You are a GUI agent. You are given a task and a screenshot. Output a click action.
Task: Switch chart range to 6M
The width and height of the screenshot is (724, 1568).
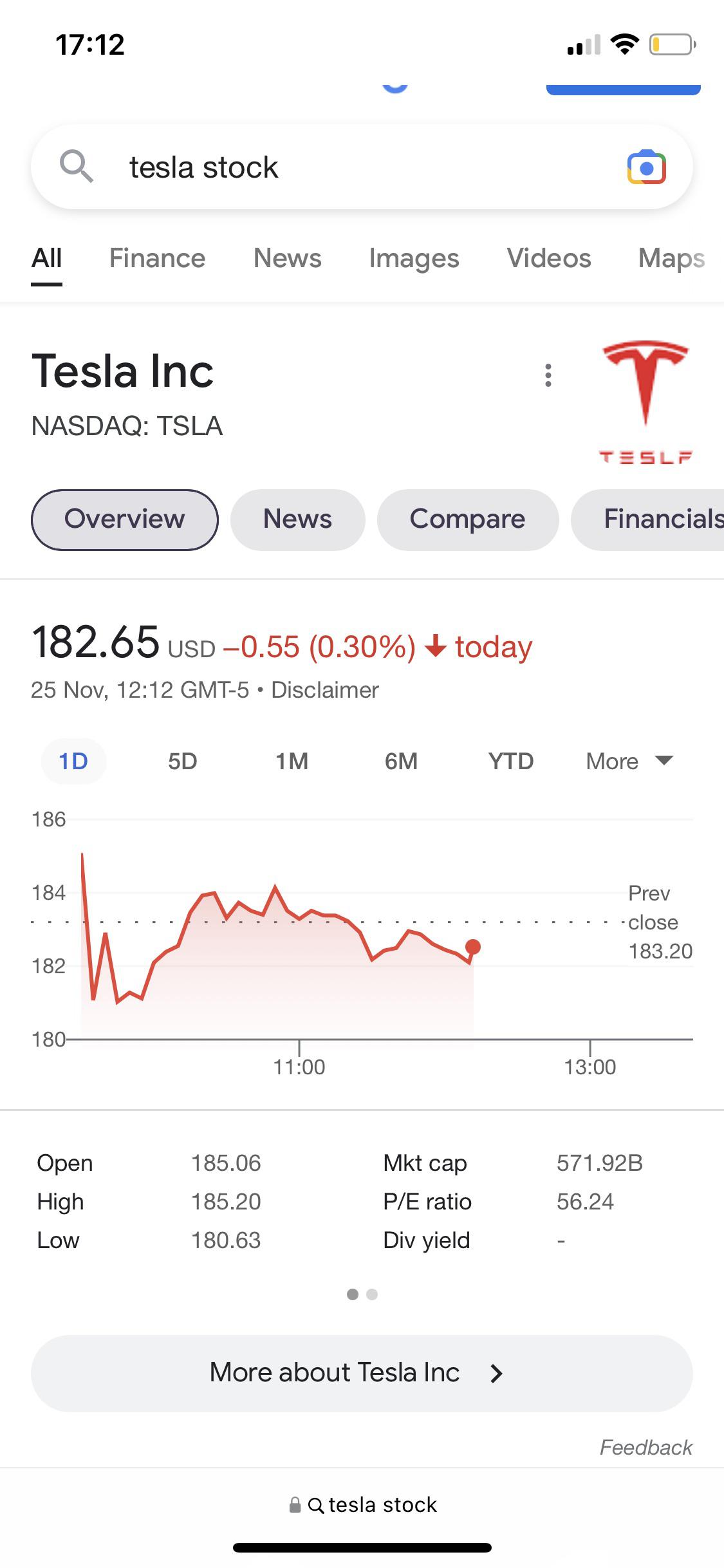coord(401,761)
